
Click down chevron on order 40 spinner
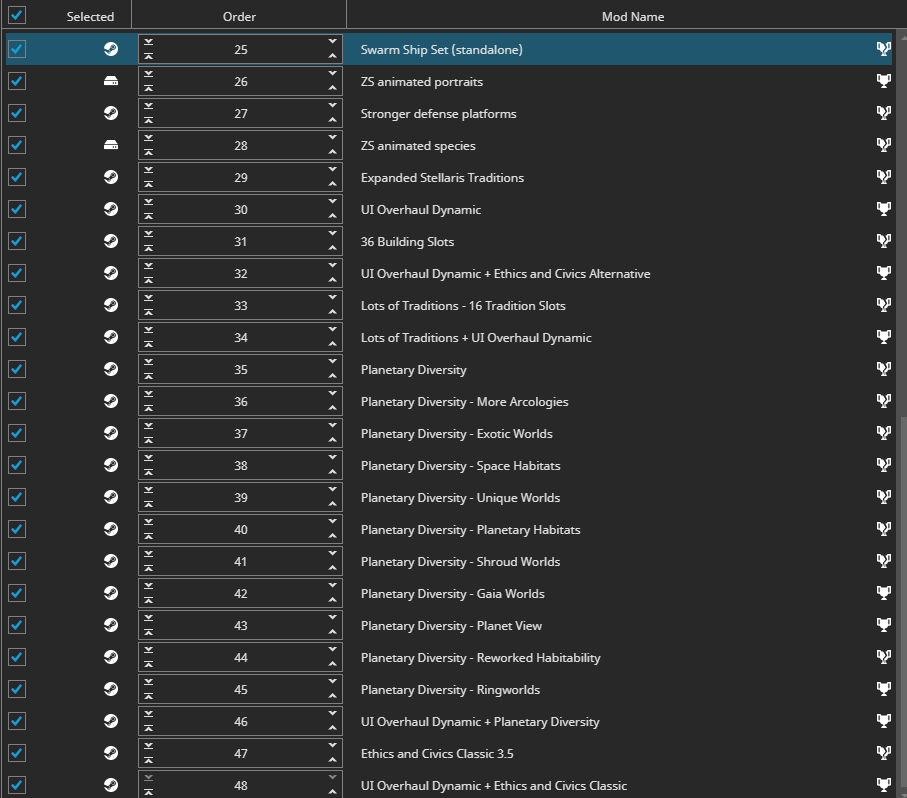point(332,522)
